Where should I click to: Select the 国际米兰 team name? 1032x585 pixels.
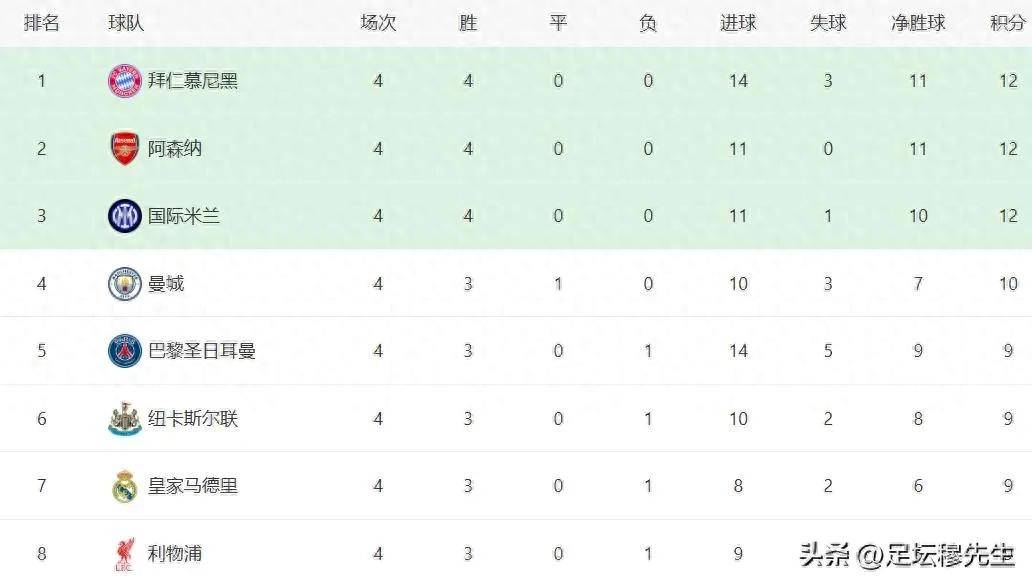(184, 216)
